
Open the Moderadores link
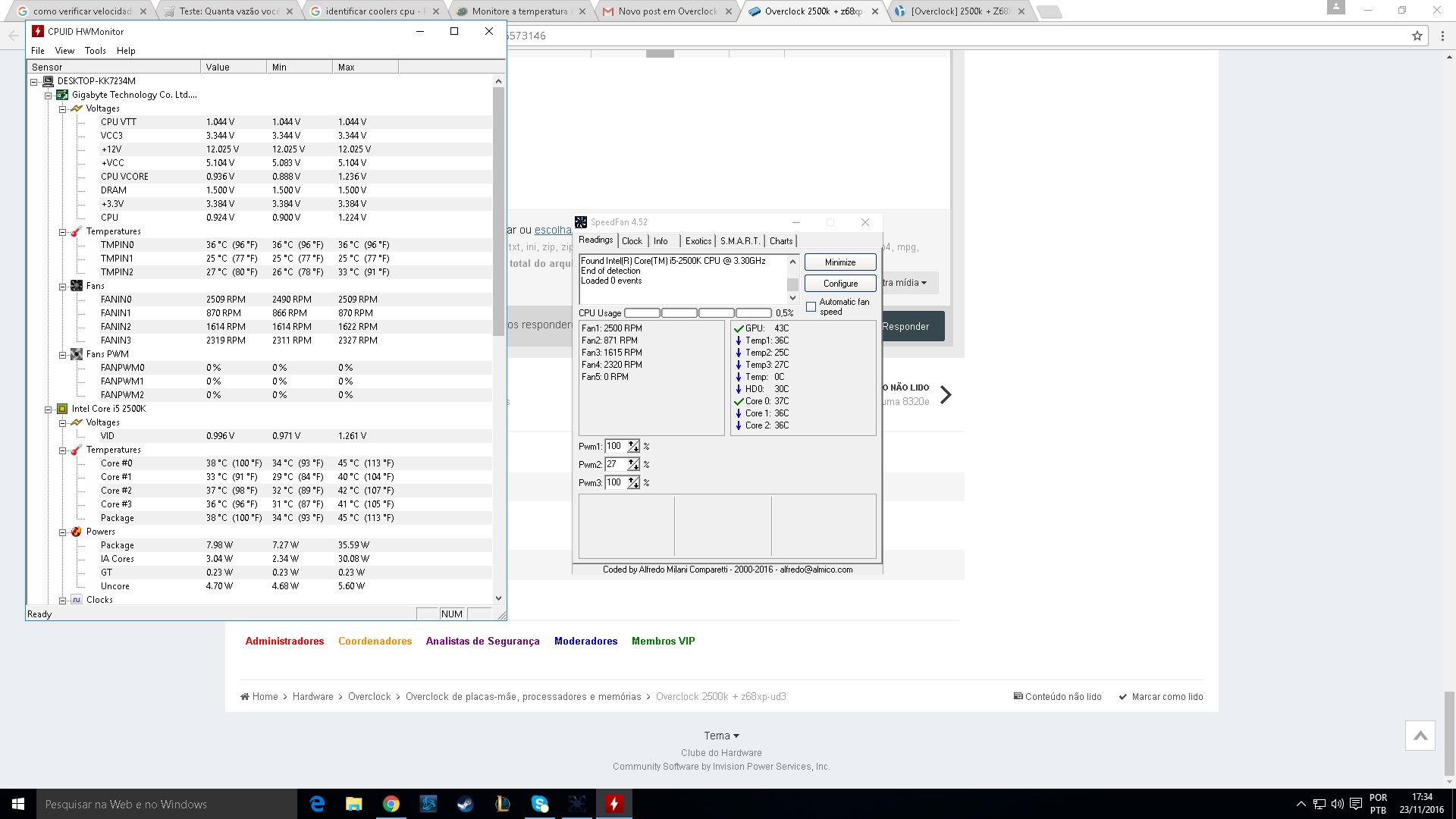pyautogui.click(x=585, y=642)
